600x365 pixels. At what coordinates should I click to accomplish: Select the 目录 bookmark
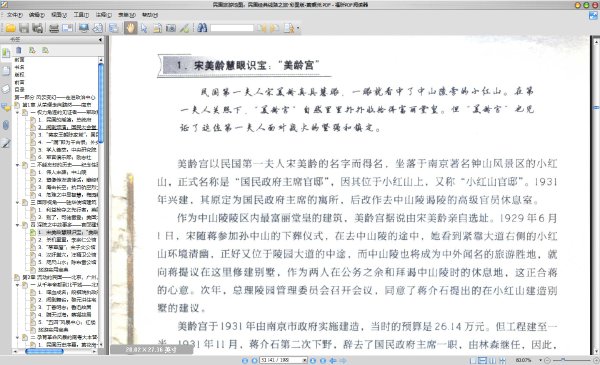tap(19, 90)
